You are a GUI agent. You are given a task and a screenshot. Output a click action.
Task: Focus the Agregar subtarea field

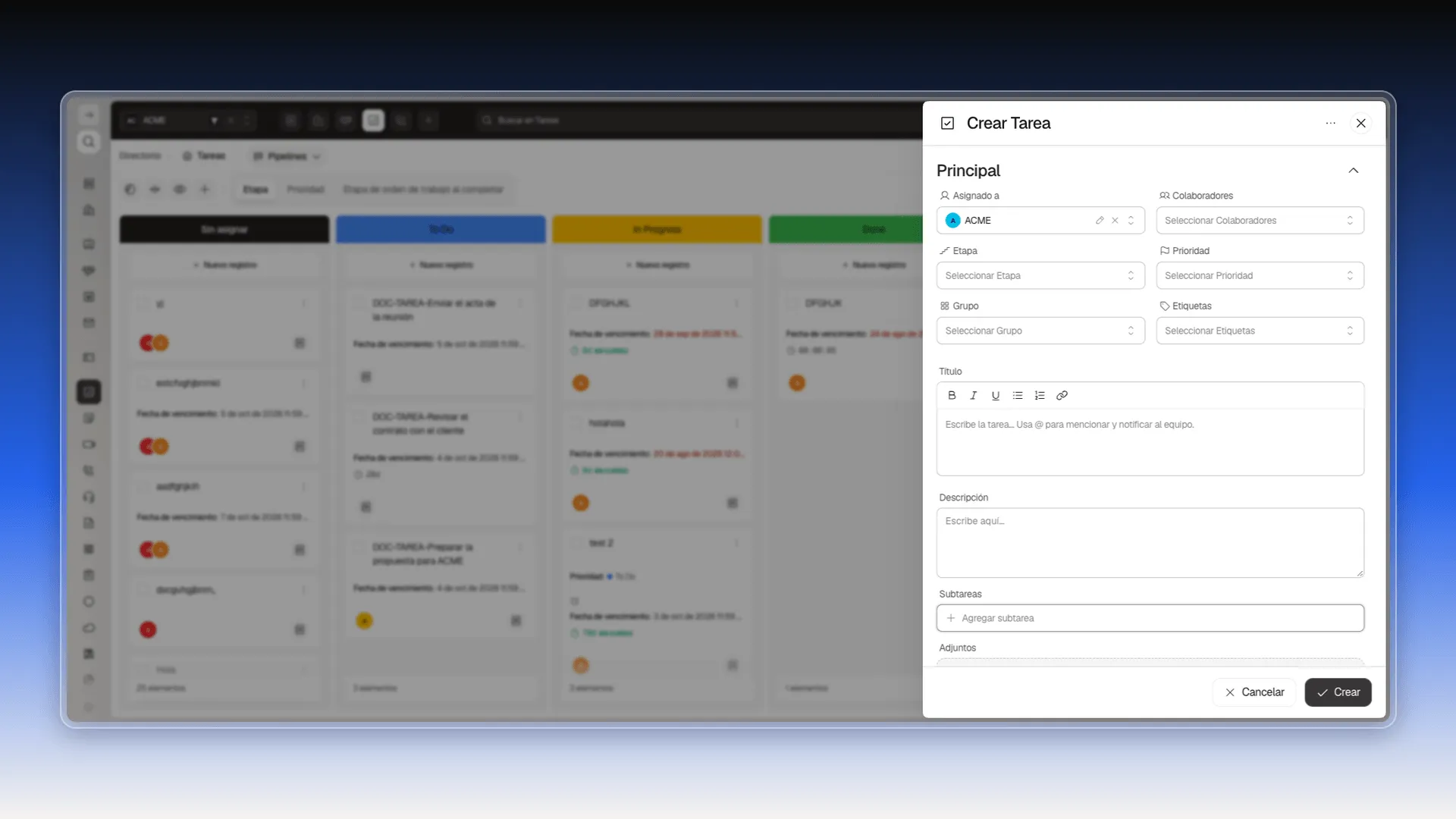coord(1150,618)
